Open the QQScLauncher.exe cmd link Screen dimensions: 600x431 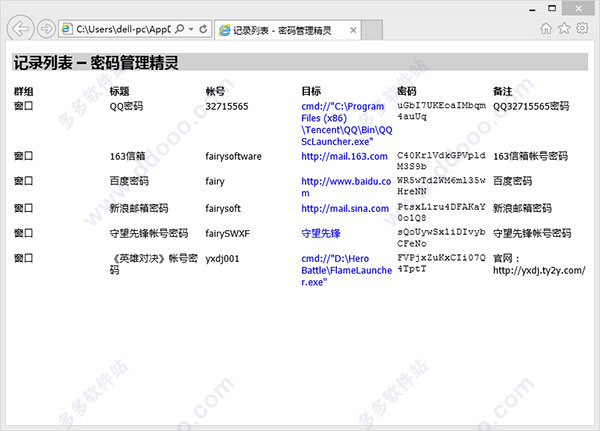tap(347, 124)
